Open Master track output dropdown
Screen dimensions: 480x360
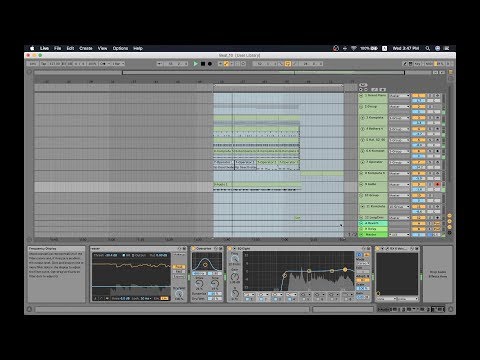(x=399, y=234)
